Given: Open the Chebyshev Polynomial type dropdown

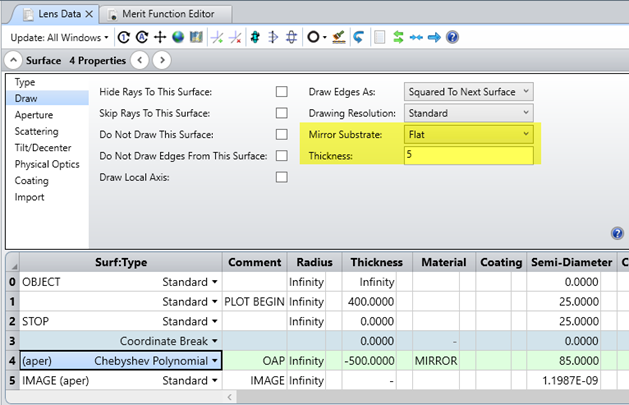Looking at the screenshot, I should tap(215, 361).
